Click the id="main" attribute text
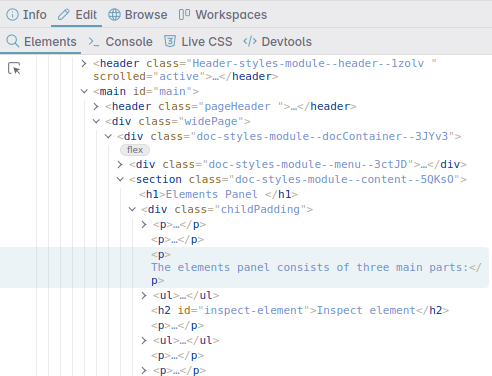 (x=162, y=91)
